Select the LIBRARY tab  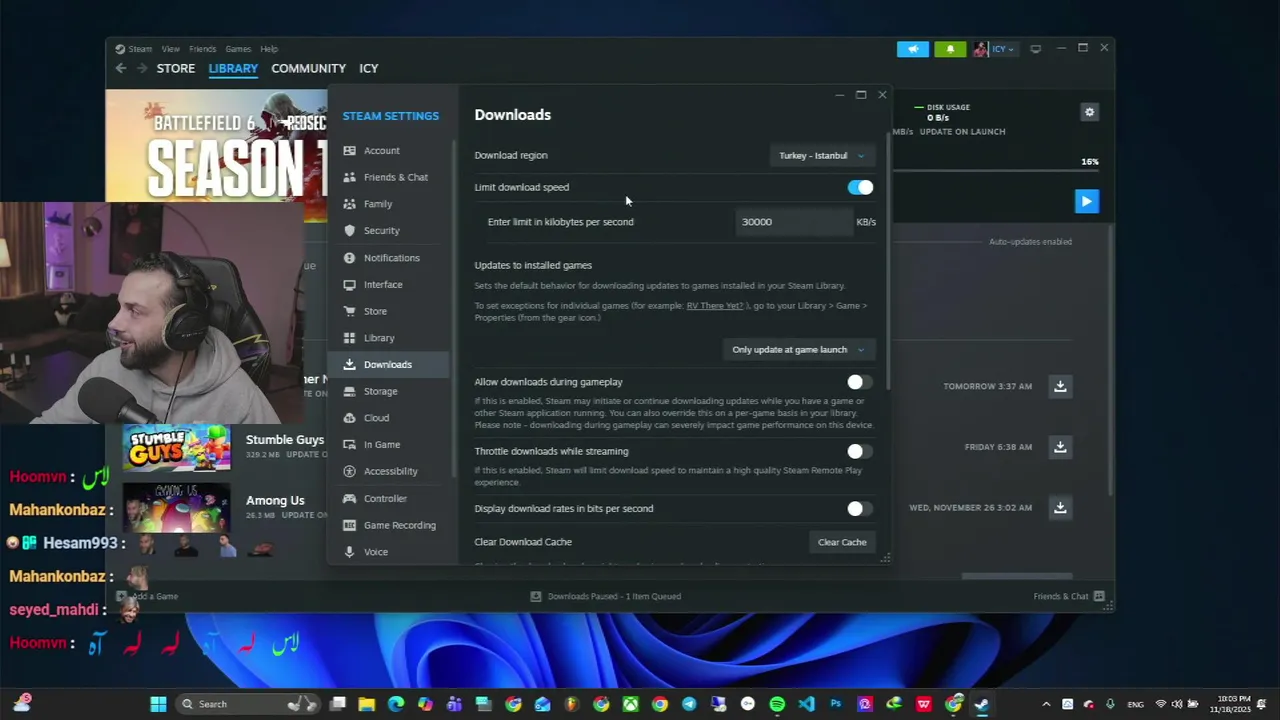(233, 68)
